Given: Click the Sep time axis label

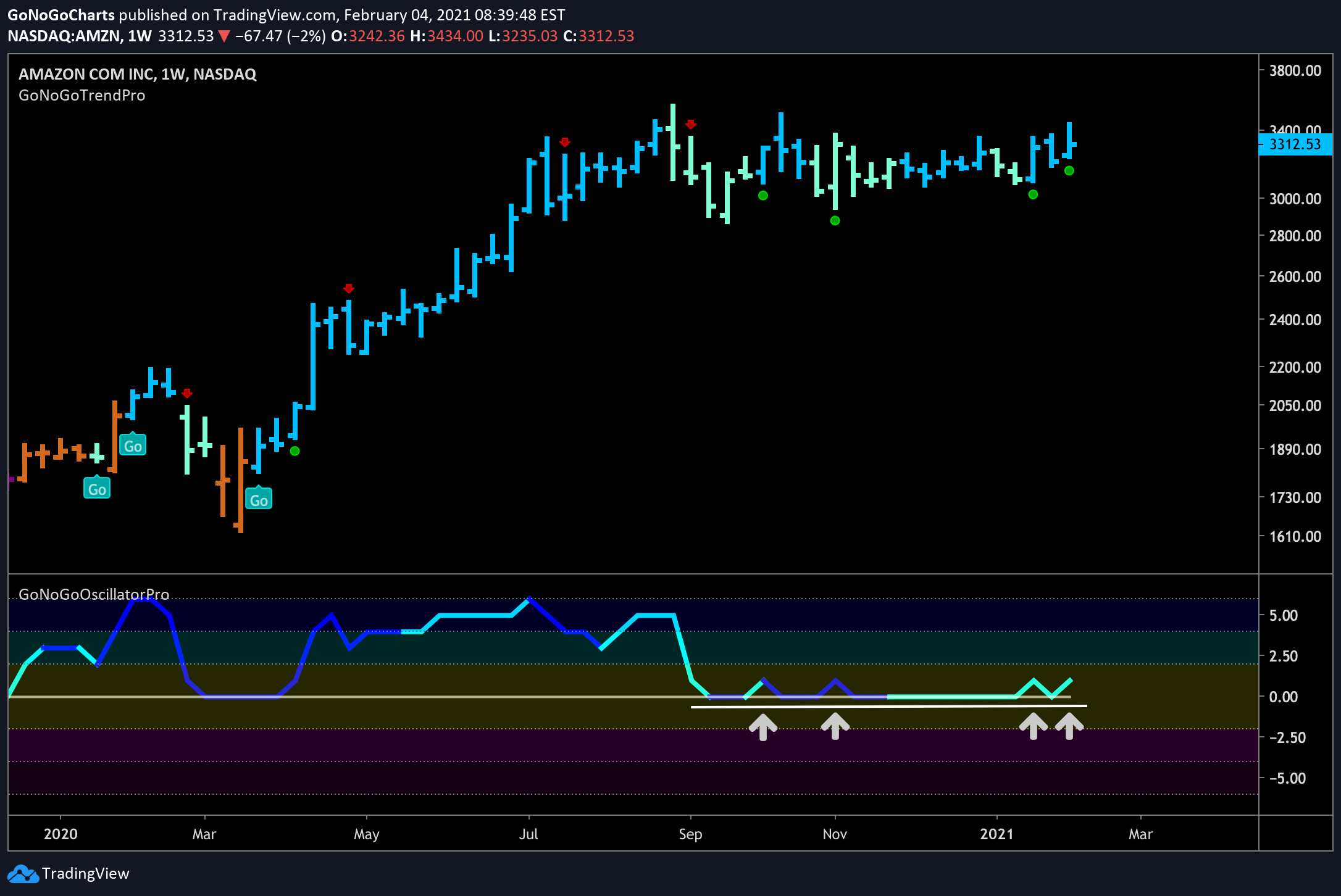Looking at the screenshot, I should (x=690, y=834).
